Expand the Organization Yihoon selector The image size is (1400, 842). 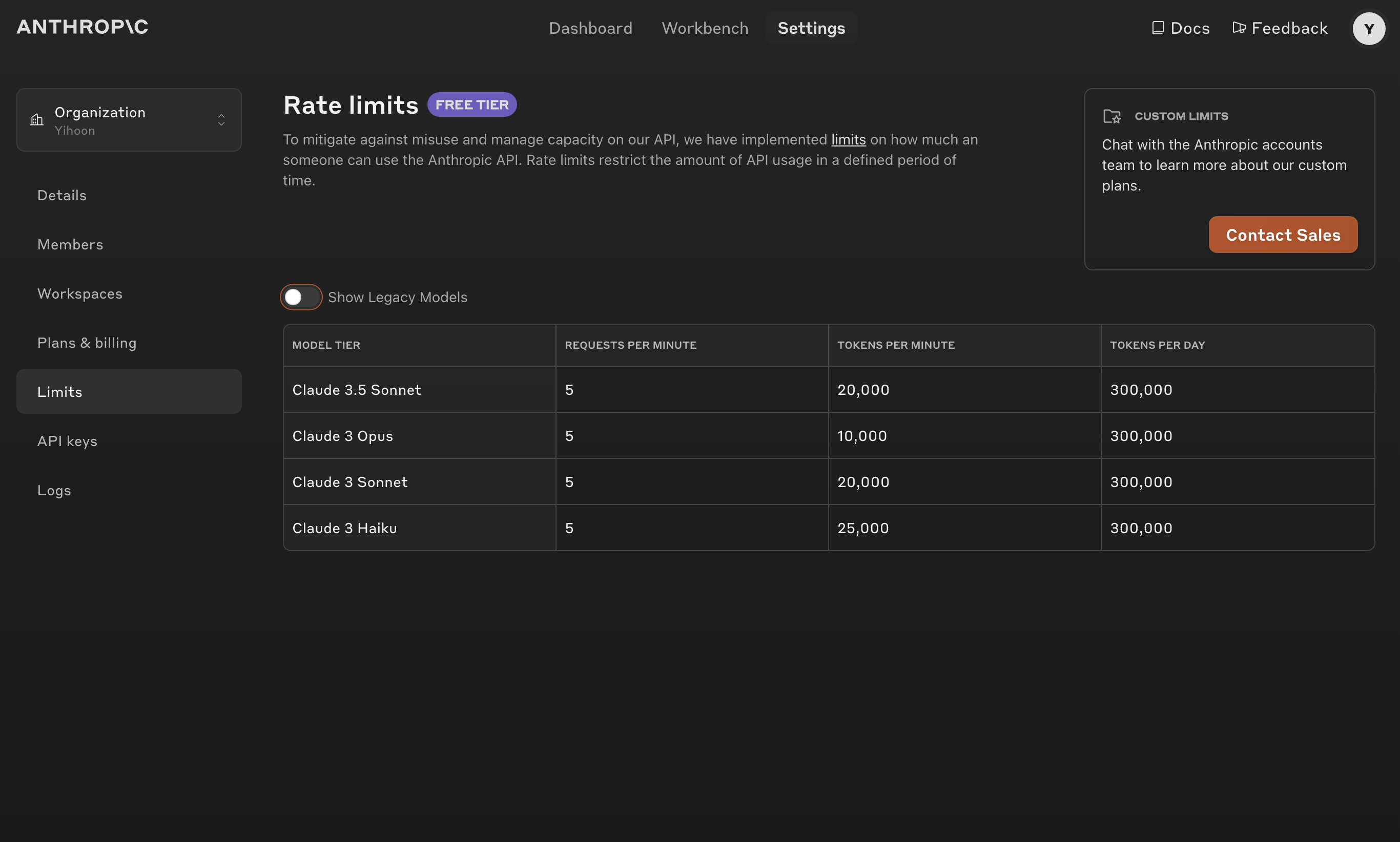coord(129,120)
